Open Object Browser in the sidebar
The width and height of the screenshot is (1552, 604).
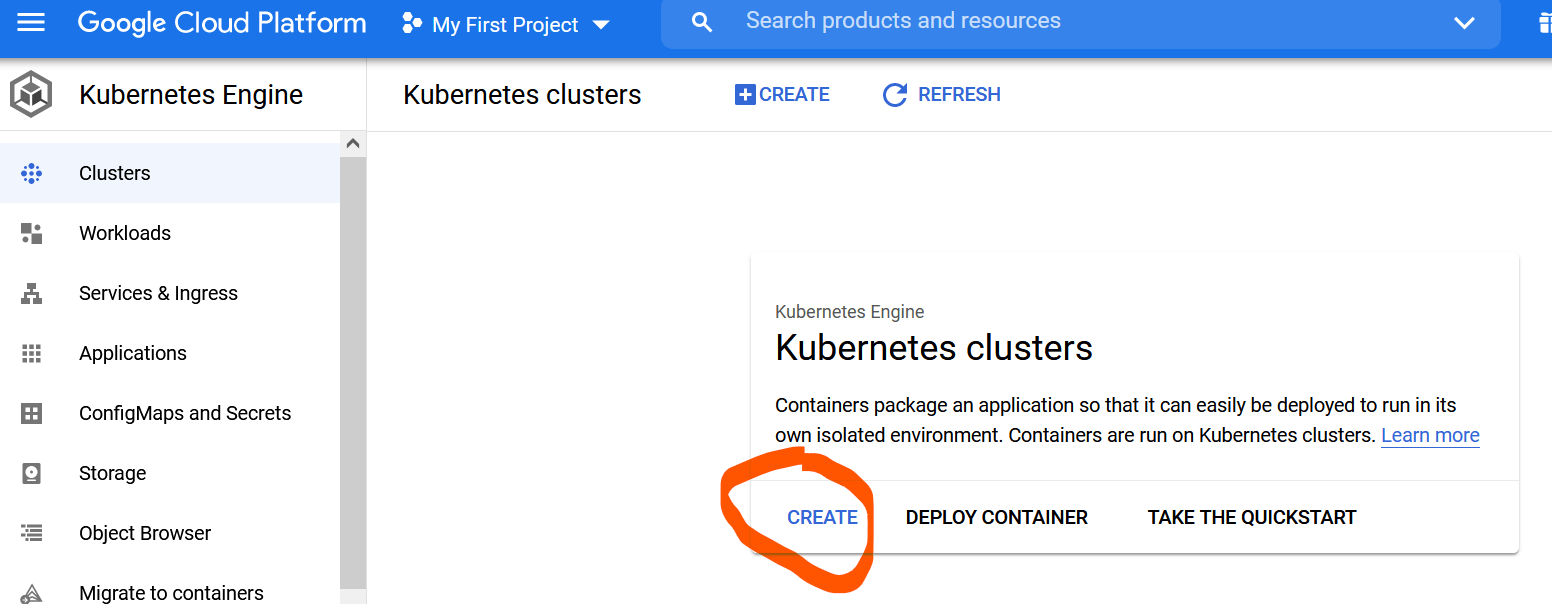(x=170, y=533)
